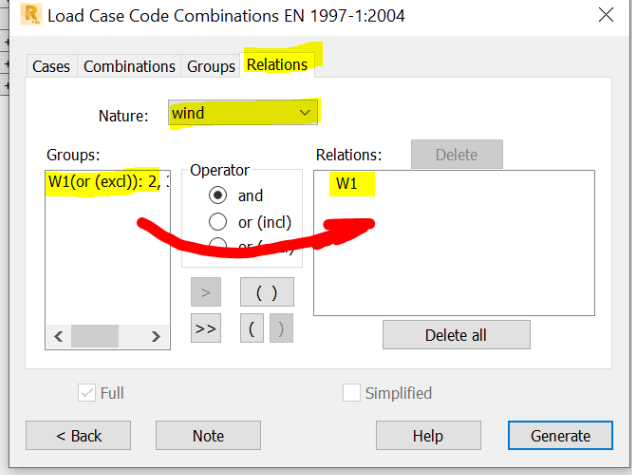Click the double arrow add-all button

click(206, 328)
